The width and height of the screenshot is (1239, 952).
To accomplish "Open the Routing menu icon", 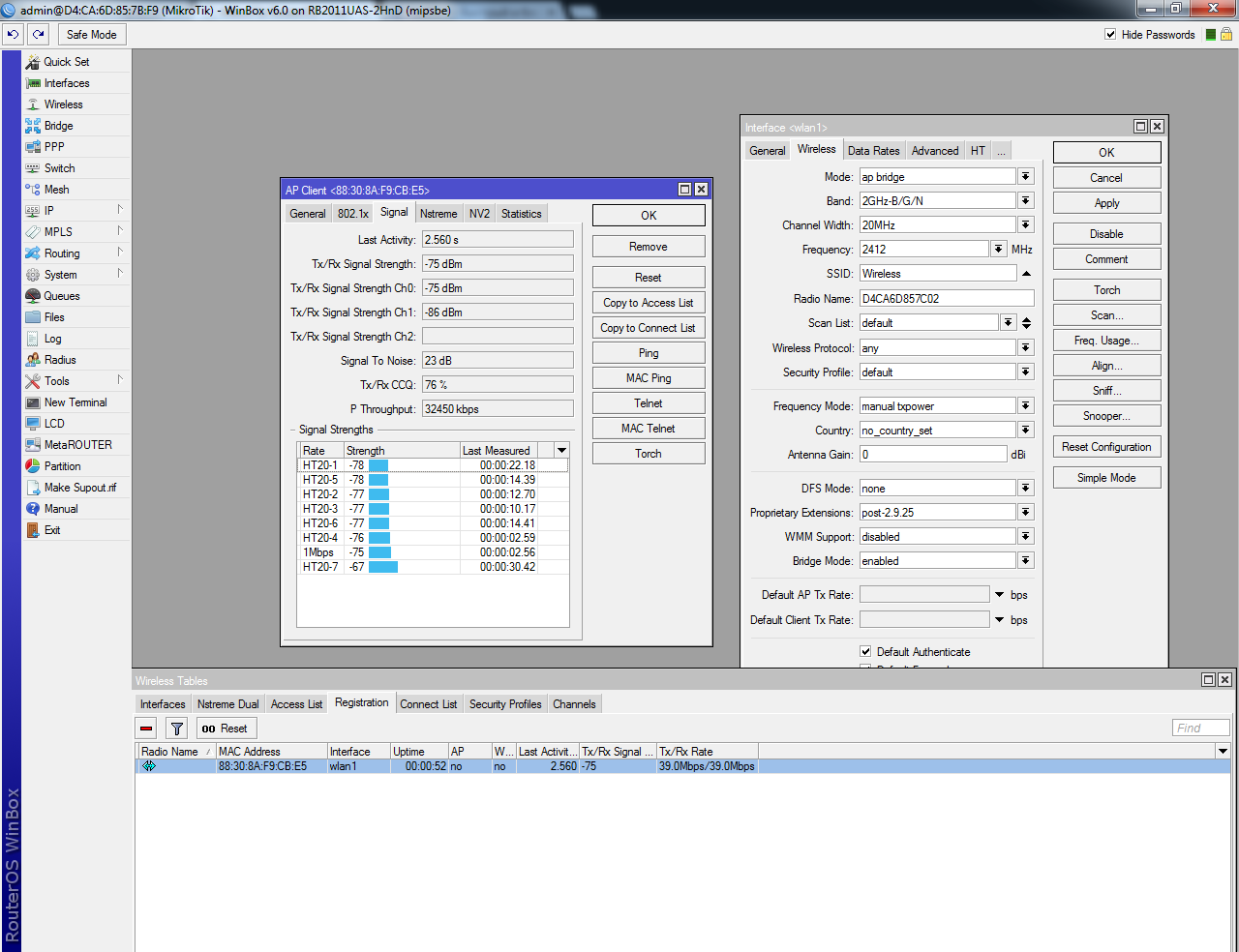I will pyautogui.click(x=33, y=253).
